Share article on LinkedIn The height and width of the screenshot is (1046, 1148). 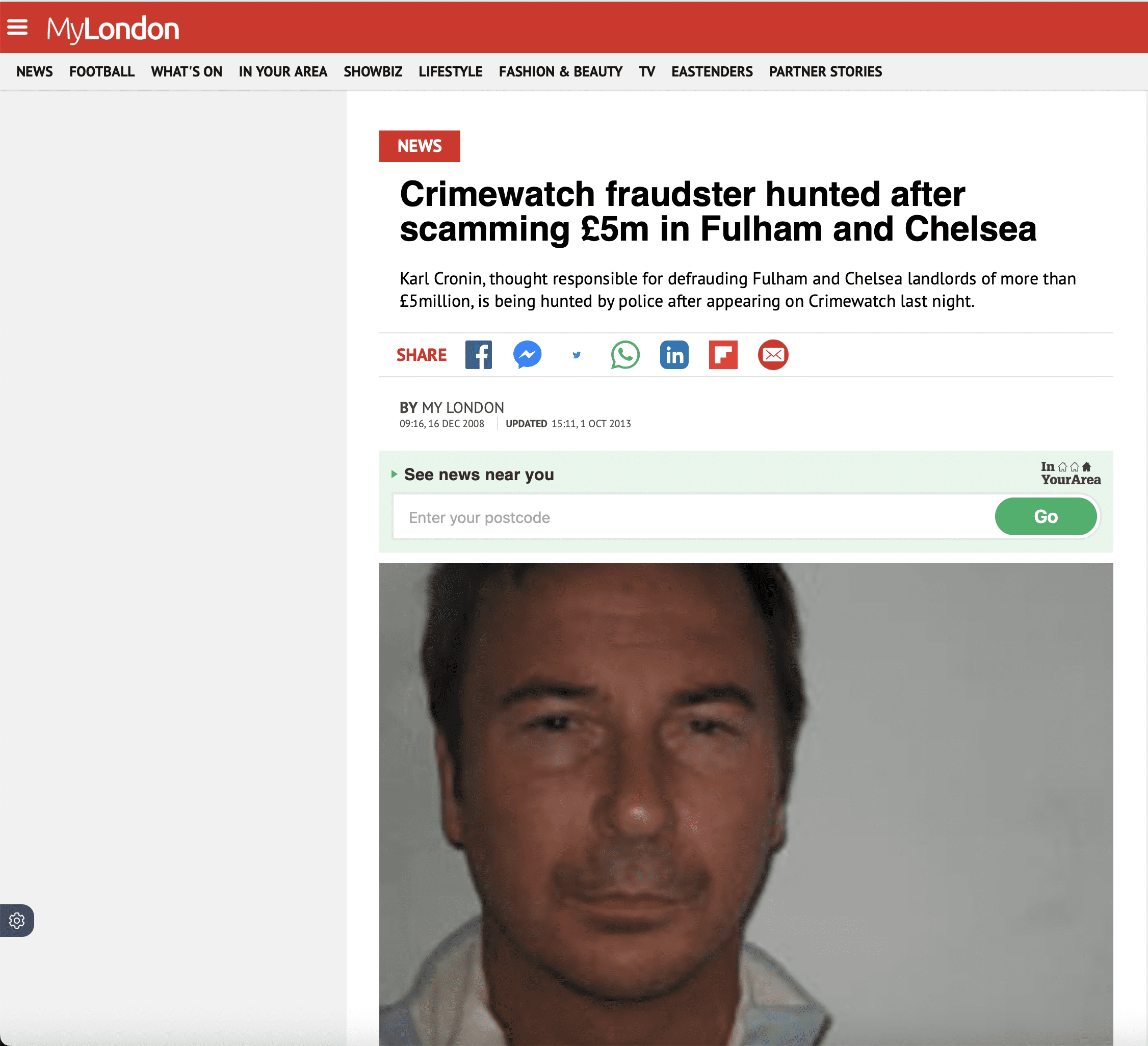674,355
